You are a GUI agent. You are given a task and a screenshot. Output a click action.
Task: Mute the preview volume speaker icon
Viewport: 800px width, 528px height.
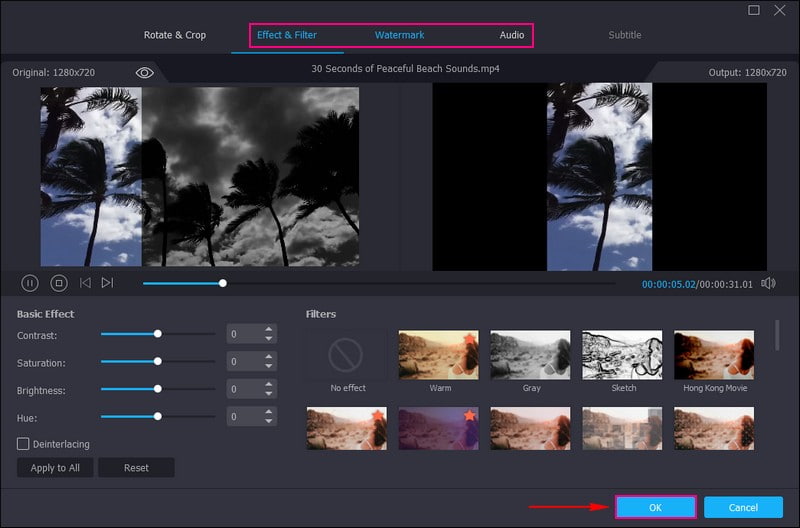tap(768, 283)
